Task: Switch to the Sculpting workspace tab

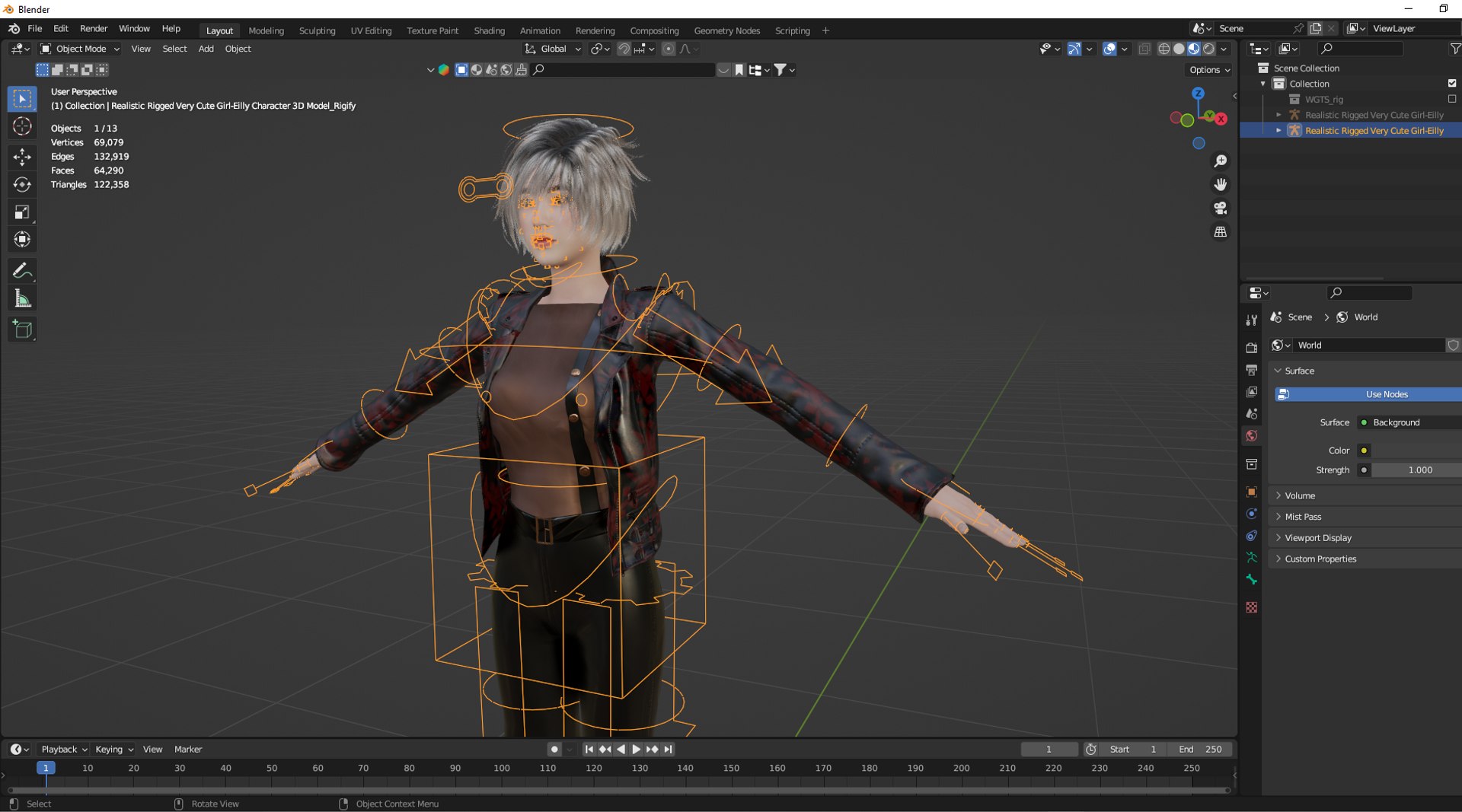Action: click(317, 31)
